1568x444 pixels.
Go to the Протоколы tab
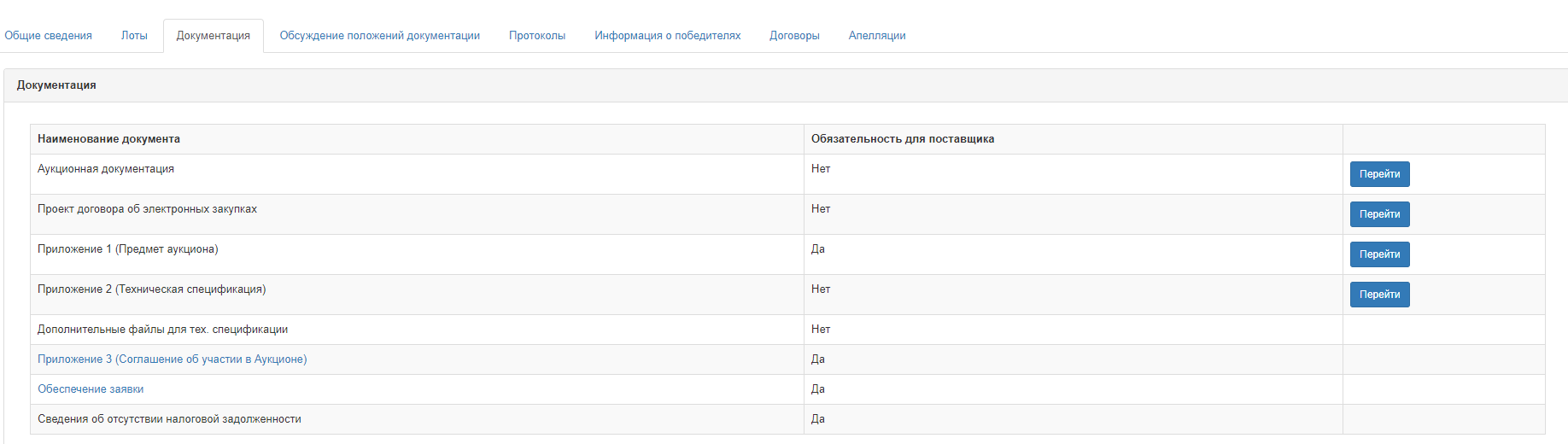point(537,36)
